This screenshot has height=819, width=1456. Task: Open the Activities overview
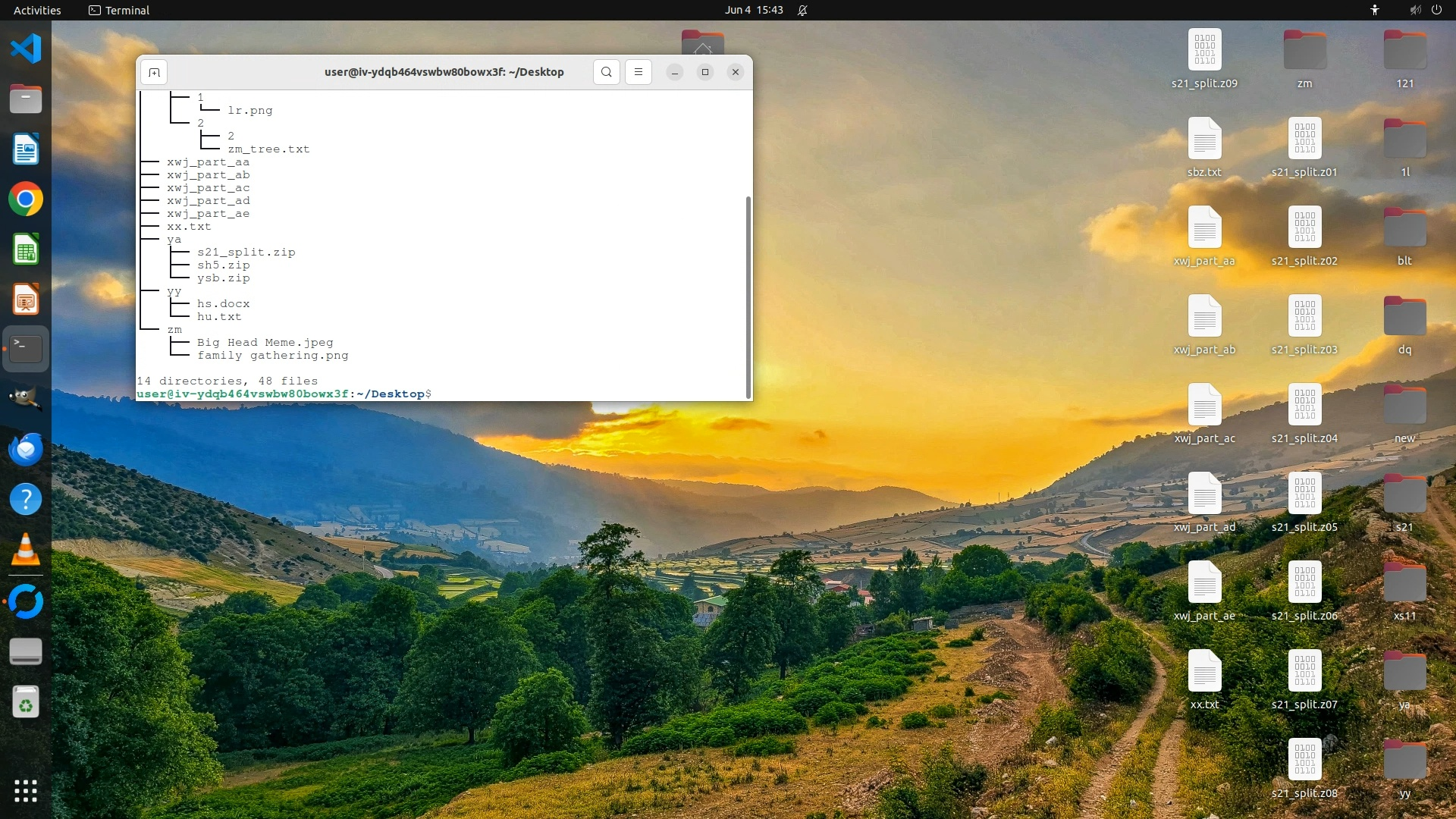coord(37,10)
